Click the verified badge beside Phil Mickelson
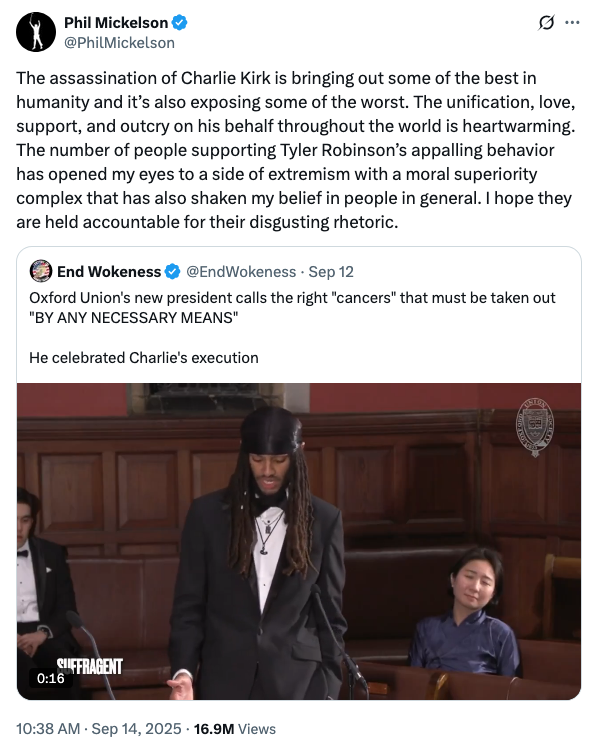 click(x=179, y=22)
